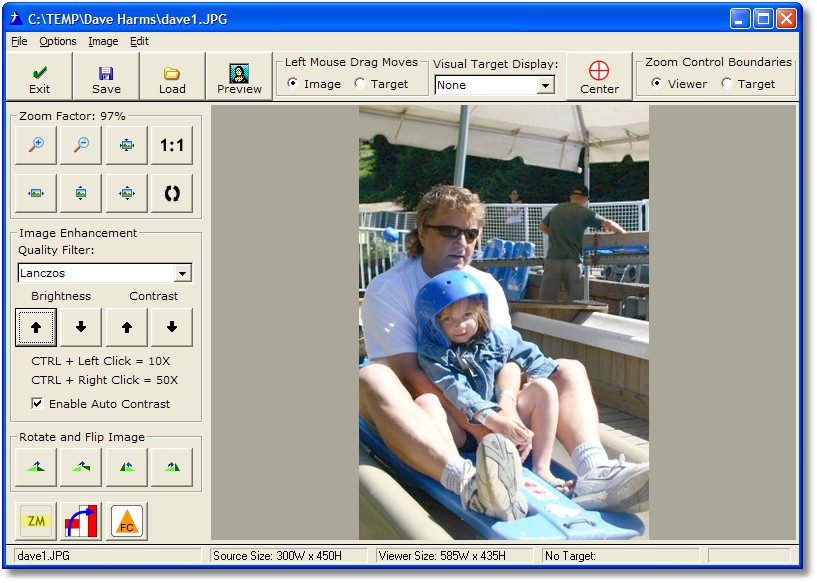Decrease contrast with the down arrow
Image resolution: width=817 pixels, height=583 pixels.
pyautogui.click(x=172, y=327)
